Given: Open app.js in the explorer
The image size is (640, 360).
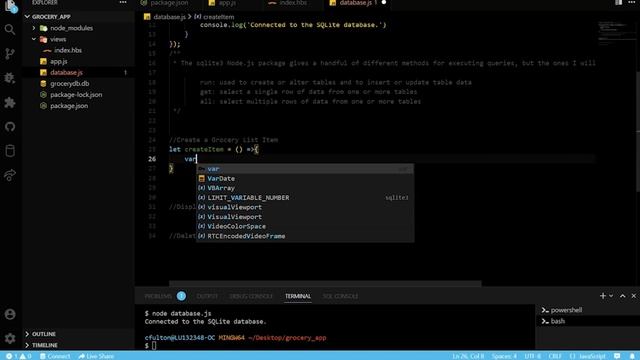Looking at the screenshot, I should click(x=59, y=61).
